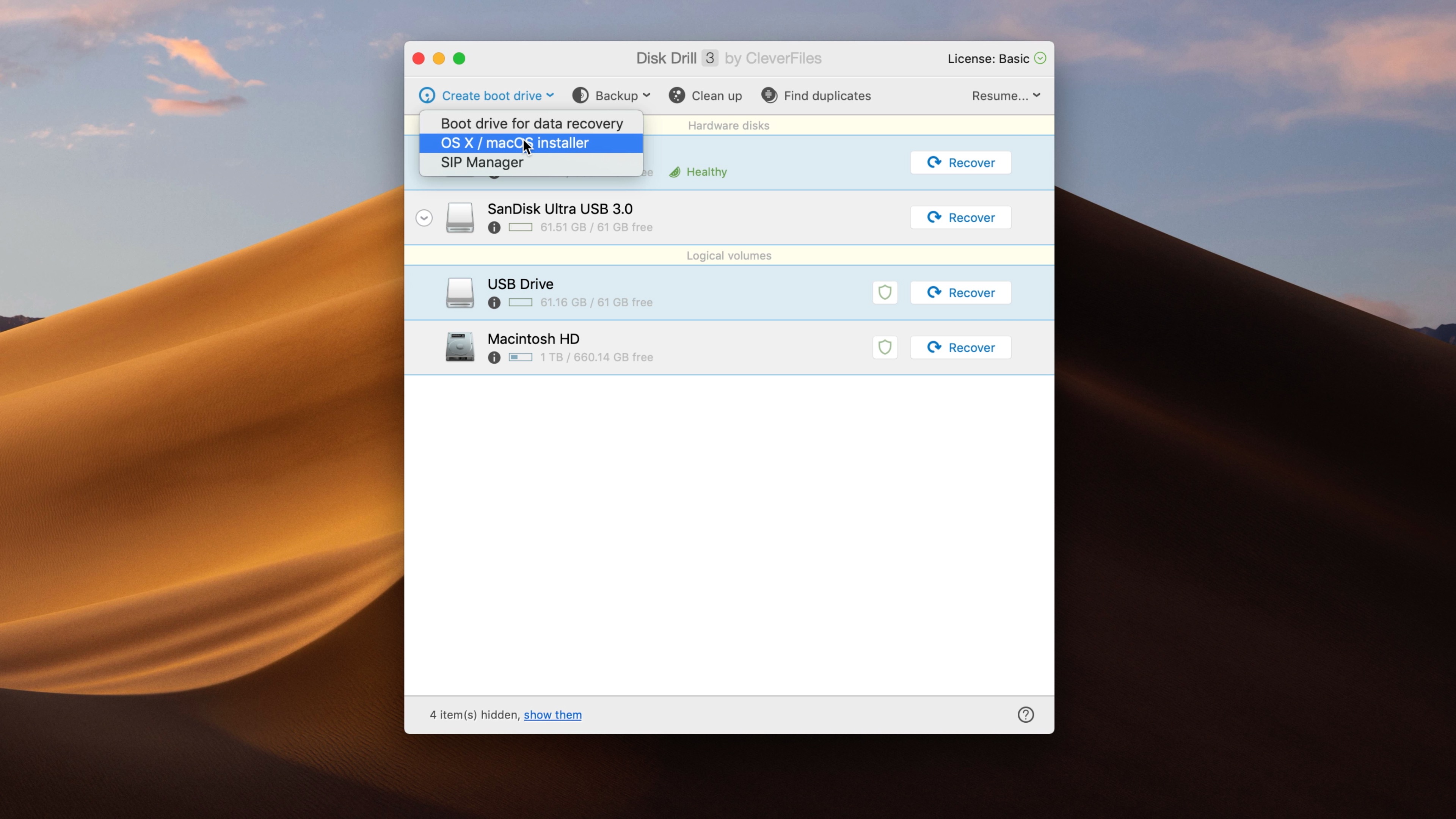Click the green license status check icon
This screenshot has height=819, width=1456.
pyautogui.click(x=1040, y=58)
